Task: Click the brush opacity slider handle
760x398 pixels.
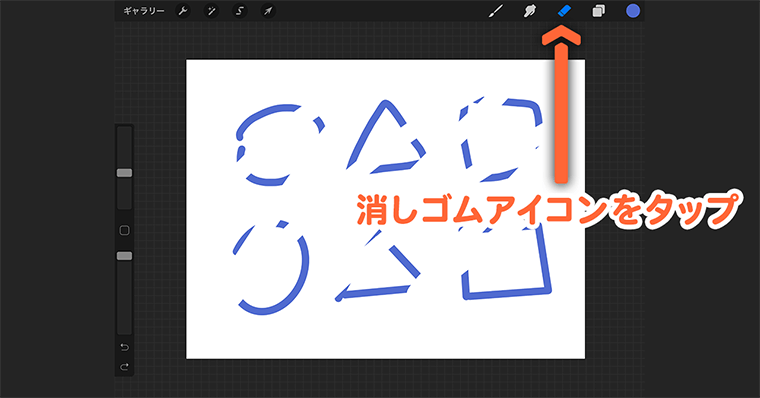Action: pos(125,256)
